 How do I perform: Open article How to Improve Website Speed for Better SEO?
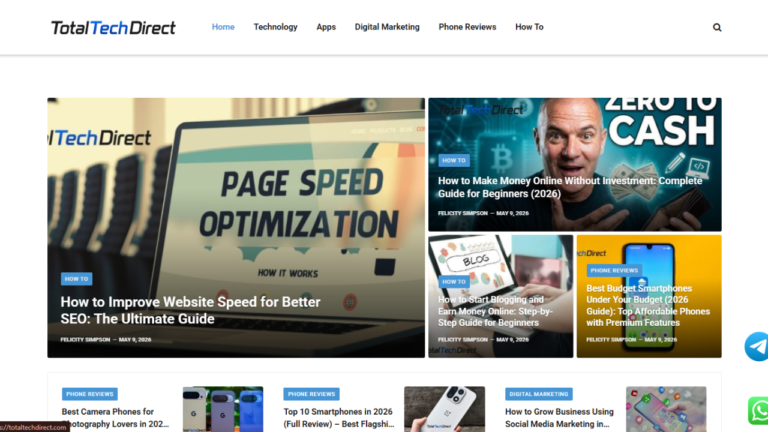(190, 310)
